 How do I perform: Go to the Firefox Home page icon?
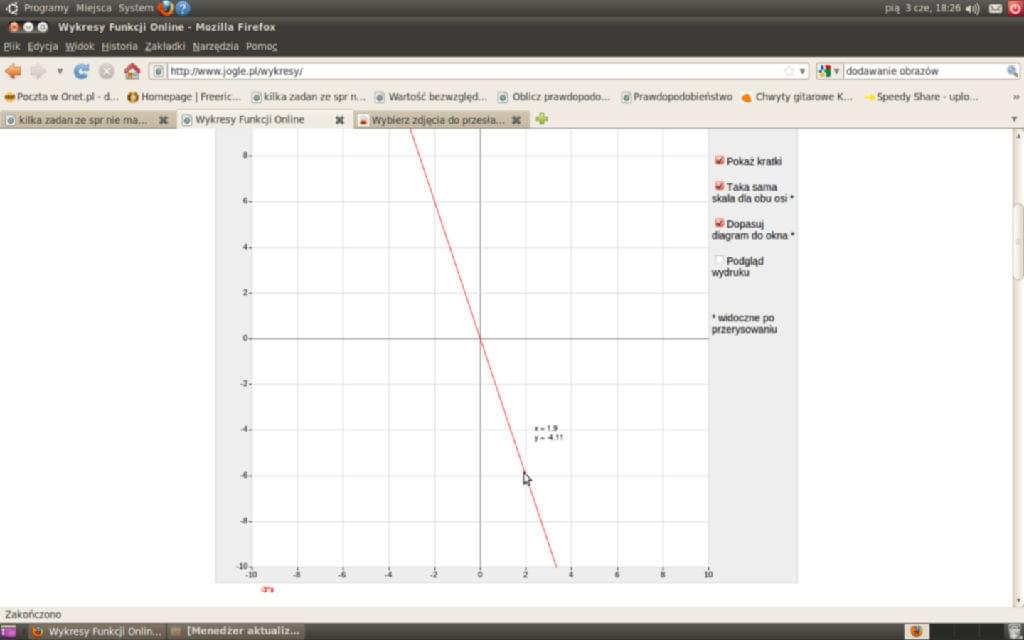[131, 71]
